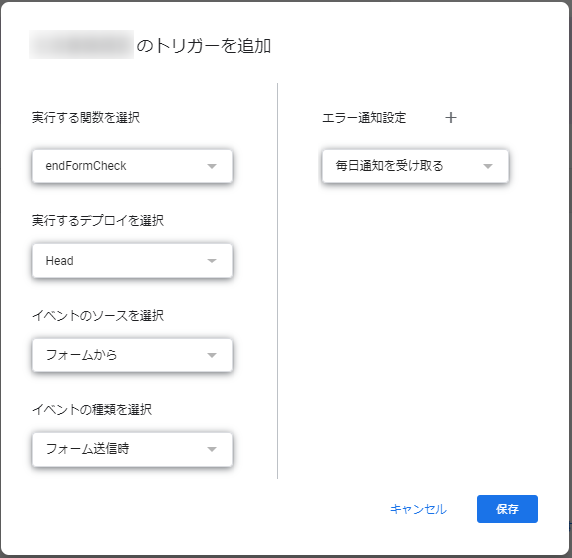Image resolution: width=572 pixels, height=558 pixels.
Task: Click the エラー通知設定 heading
Action: point(364,117)
